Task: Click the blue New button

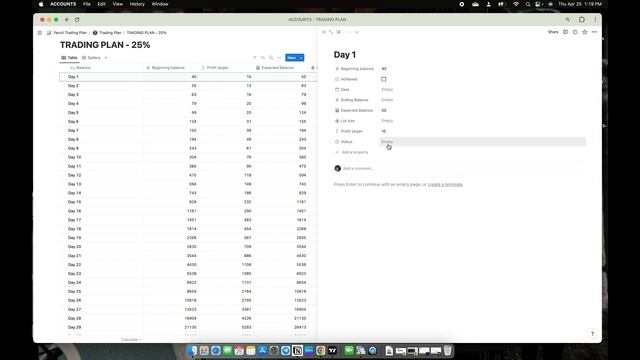Action: click(291, 58)
